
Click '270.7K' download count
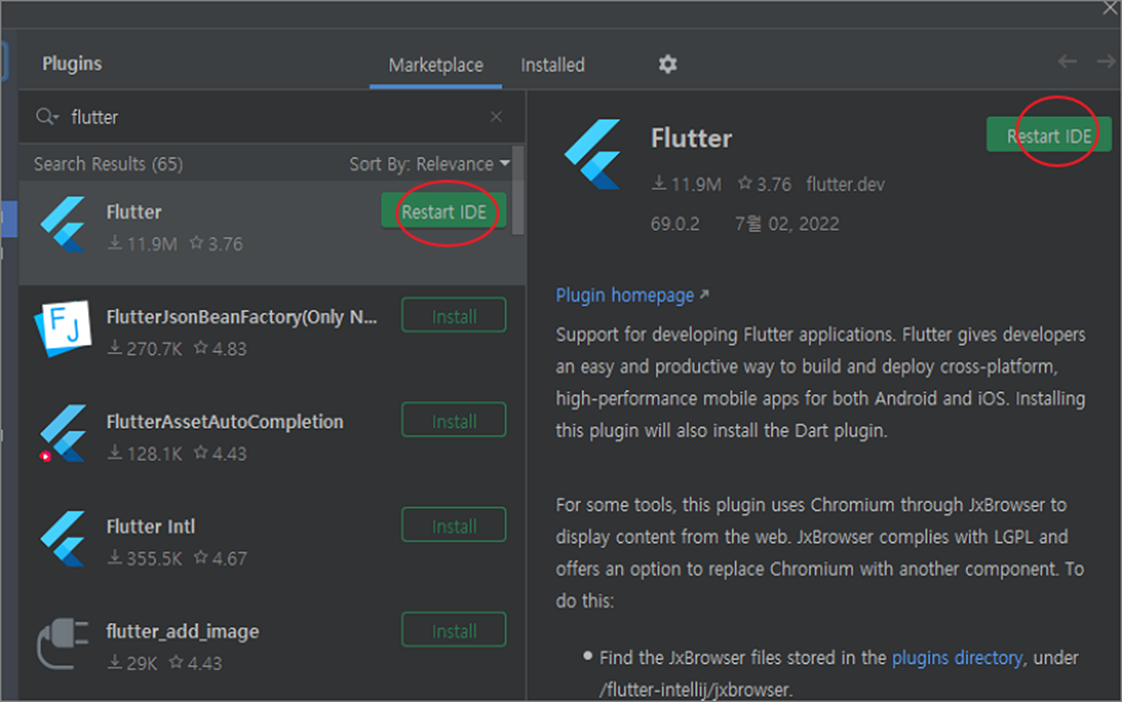(x=145, y=348)
